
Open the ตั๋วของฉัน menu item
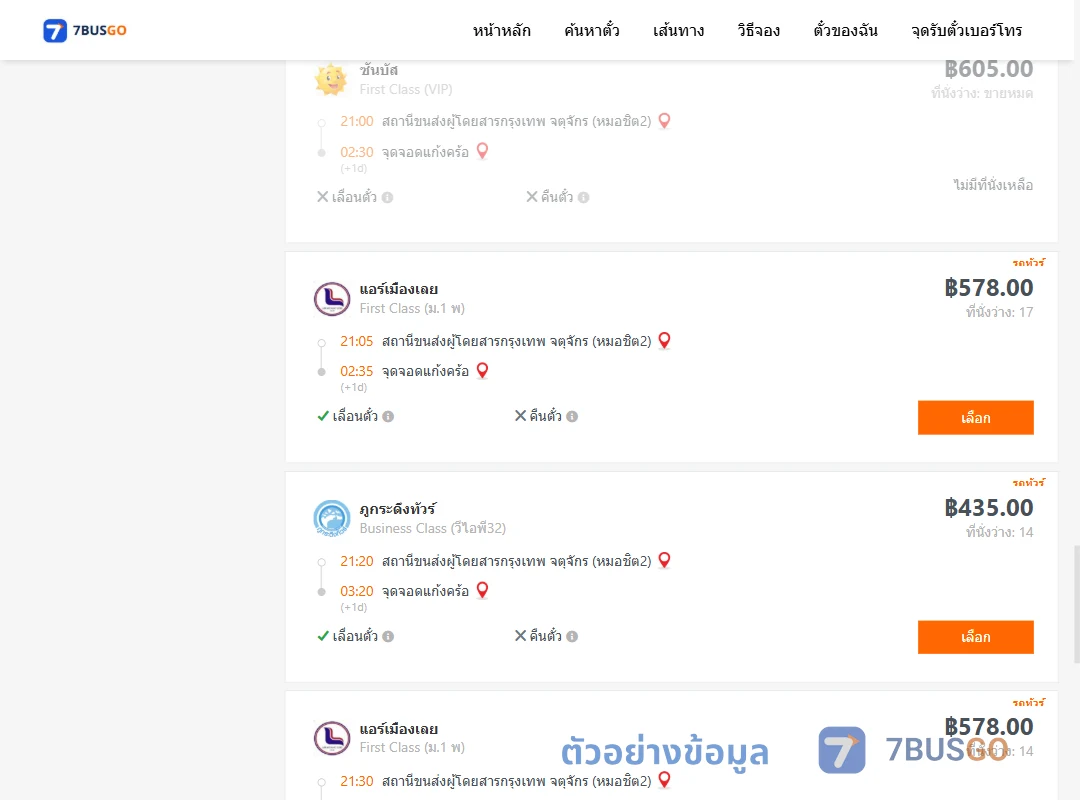click(845, 30)
